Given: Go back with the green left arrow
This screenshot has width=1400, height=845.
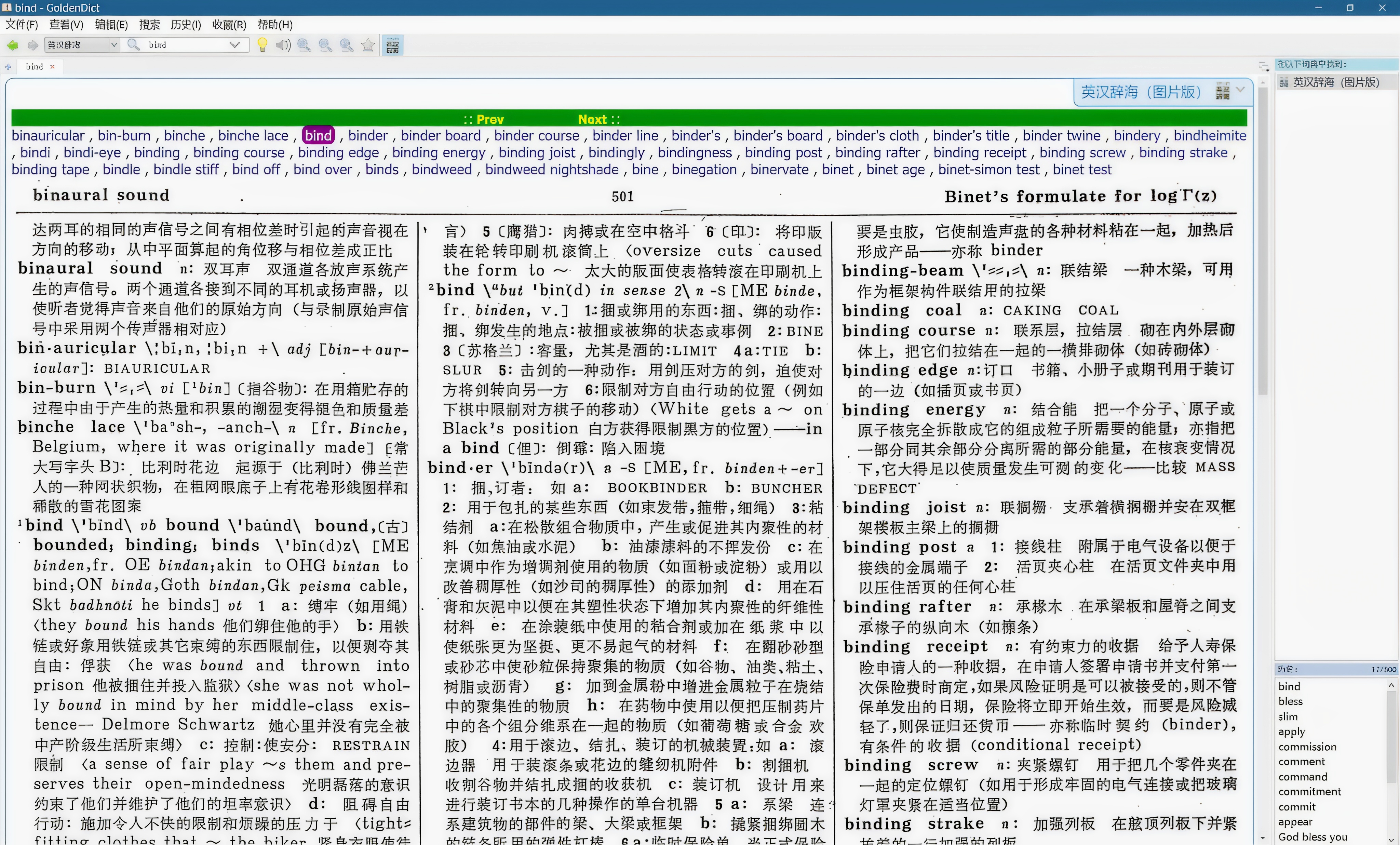Looking at the screenshot, I should [x=13, y=45].
